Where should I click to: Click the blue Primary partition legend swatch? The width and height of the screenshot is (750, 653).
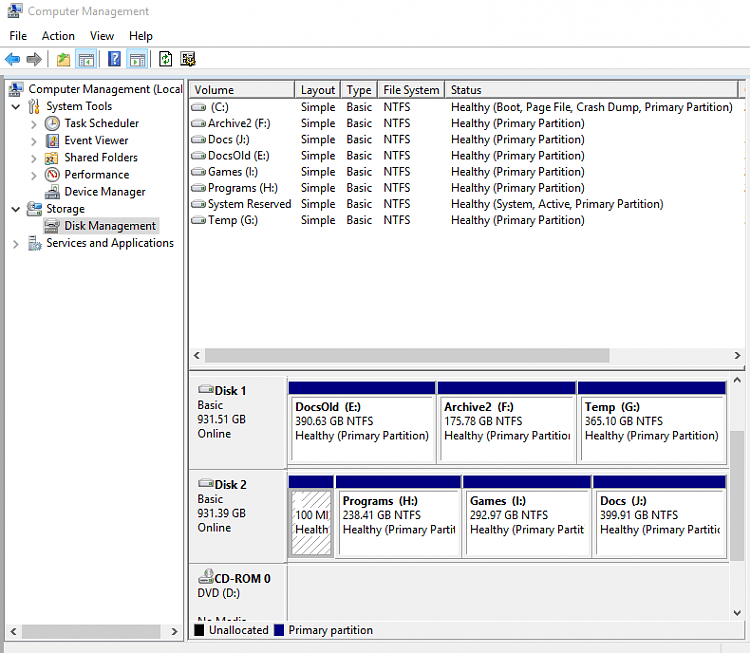[x=279, y=630]
